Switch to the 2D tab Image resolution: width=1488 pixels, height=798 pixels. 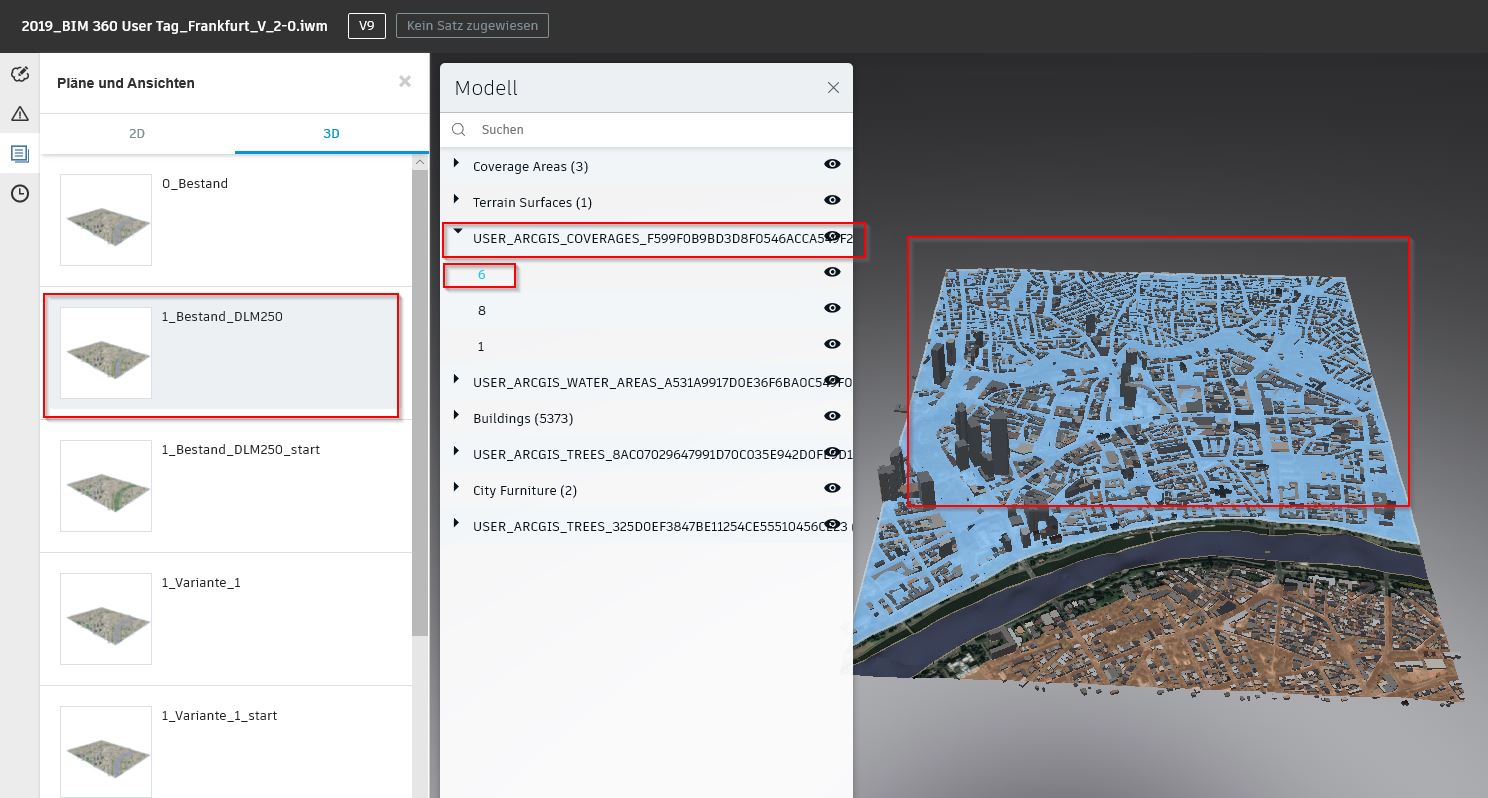click(x=137, y=133)
